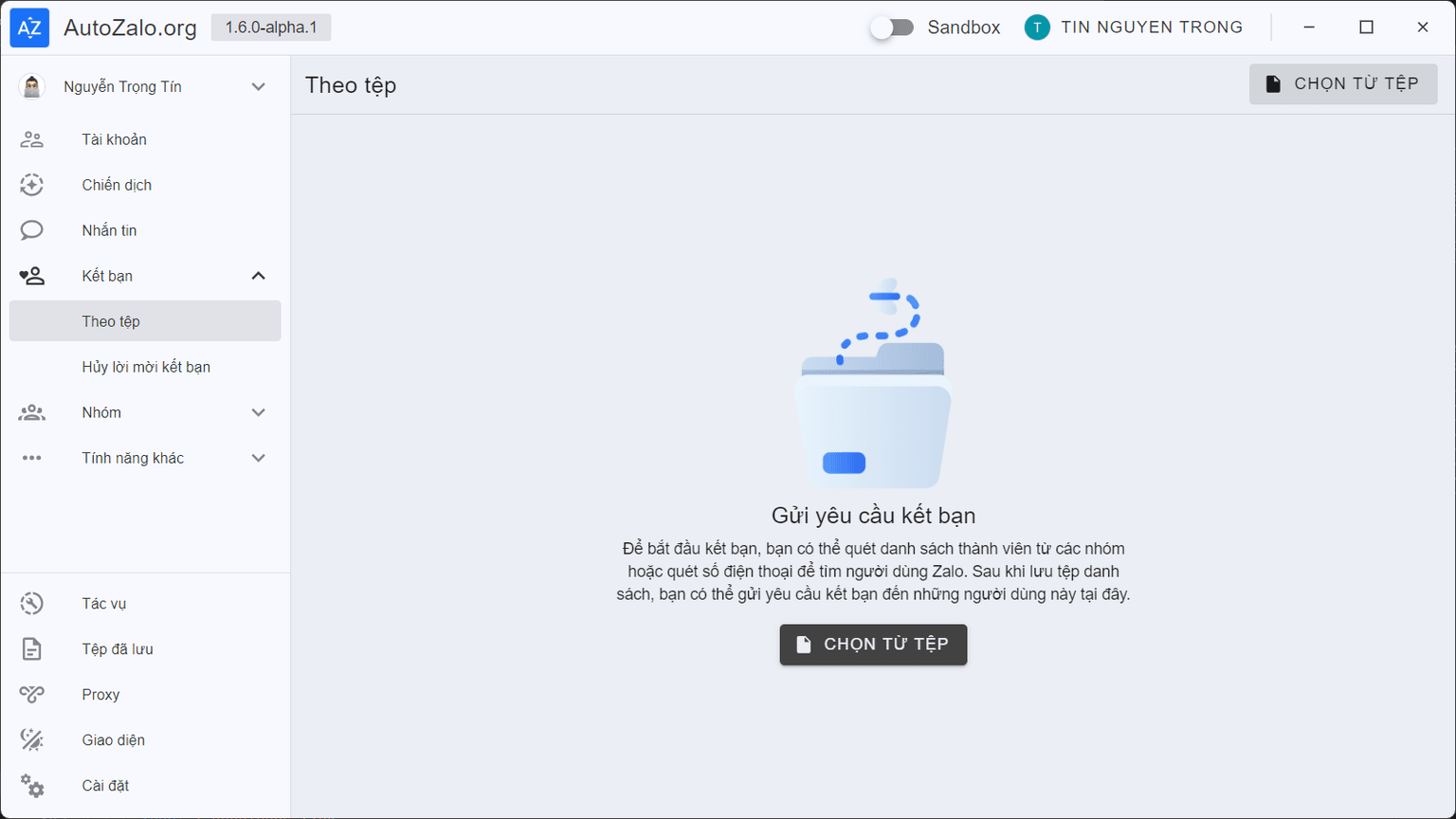The width and height of the screenshot is (1456, 819).
Task: Click the 1.6.0-alpha.1 version badge
Action: (x=271, y=27)
